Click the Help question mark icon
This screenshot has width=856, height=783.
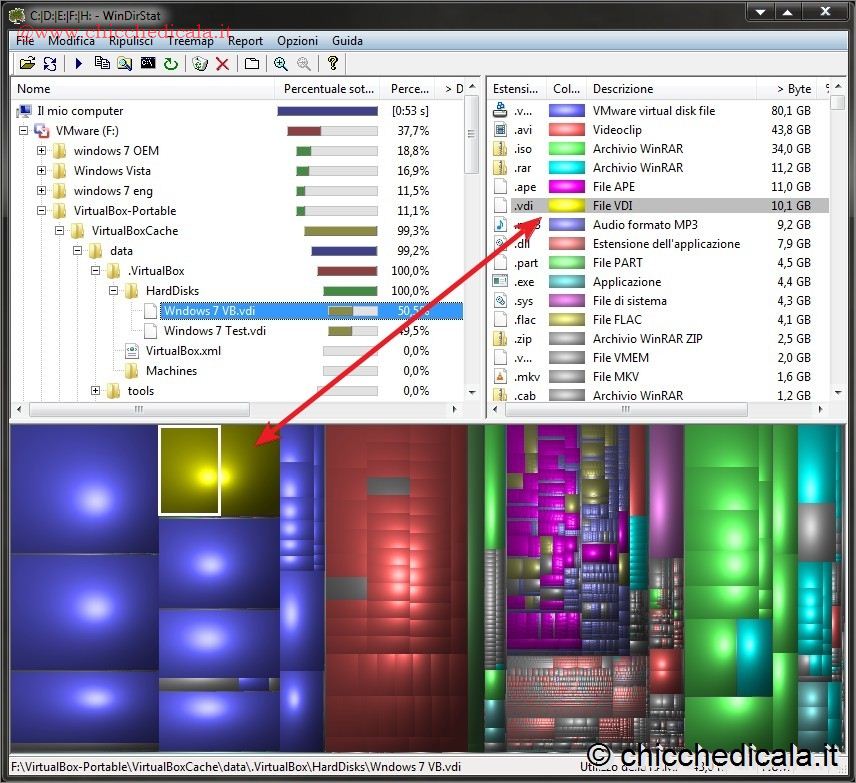pos(333,64)
